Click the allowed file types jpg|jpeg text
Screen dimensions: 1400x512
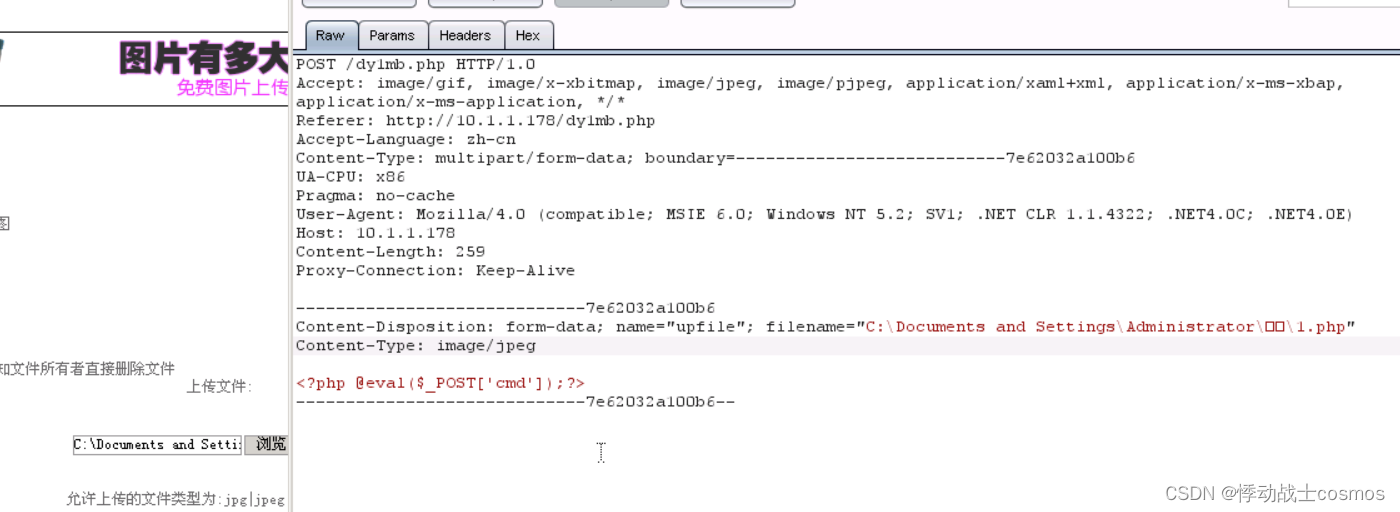point(176,499)
